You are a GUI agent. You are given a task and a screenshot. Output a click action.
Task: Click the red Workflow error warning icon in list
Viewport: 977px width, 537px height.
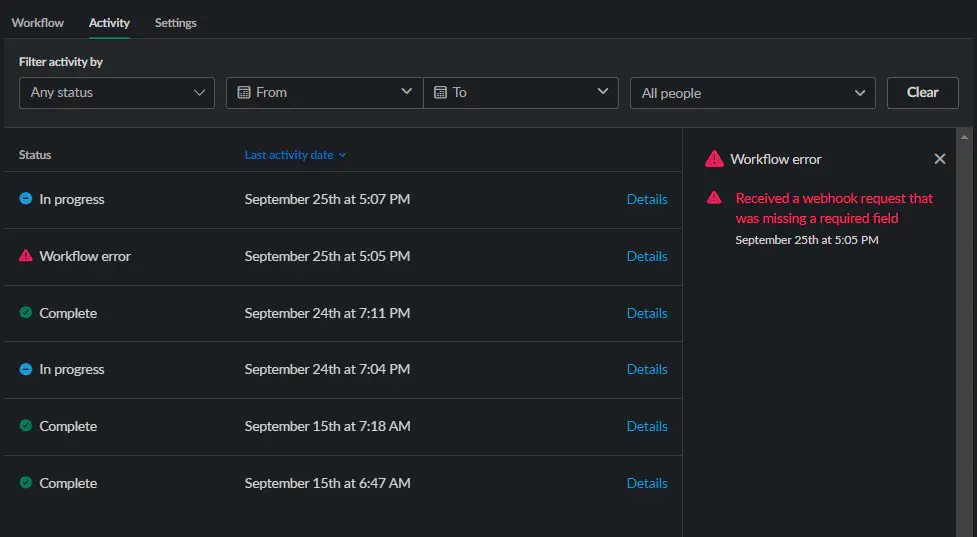click(x=26, y=256)
